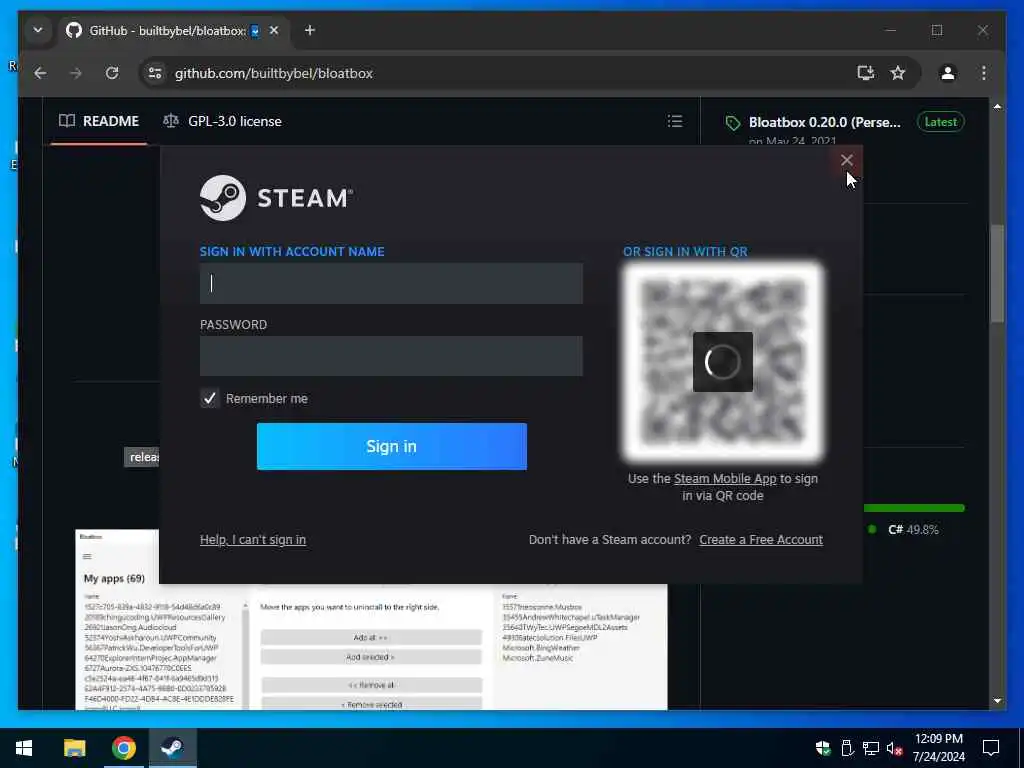This screenshot has height=768, width=1024.
Task: Open the Chrome tab search dropdown
Action: [38, 30]
